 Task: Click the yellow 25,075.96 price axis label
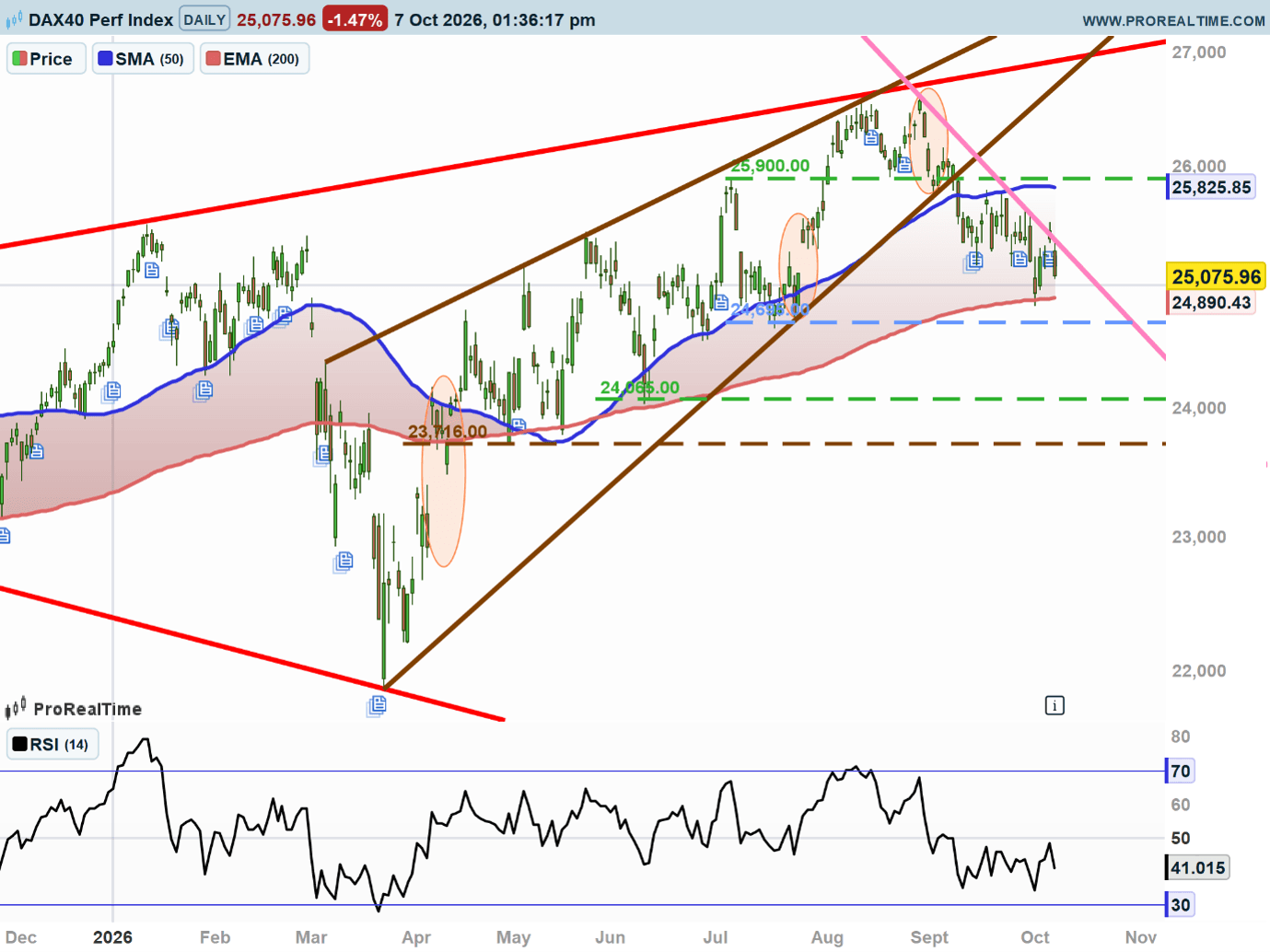(x=1217, y=276)
